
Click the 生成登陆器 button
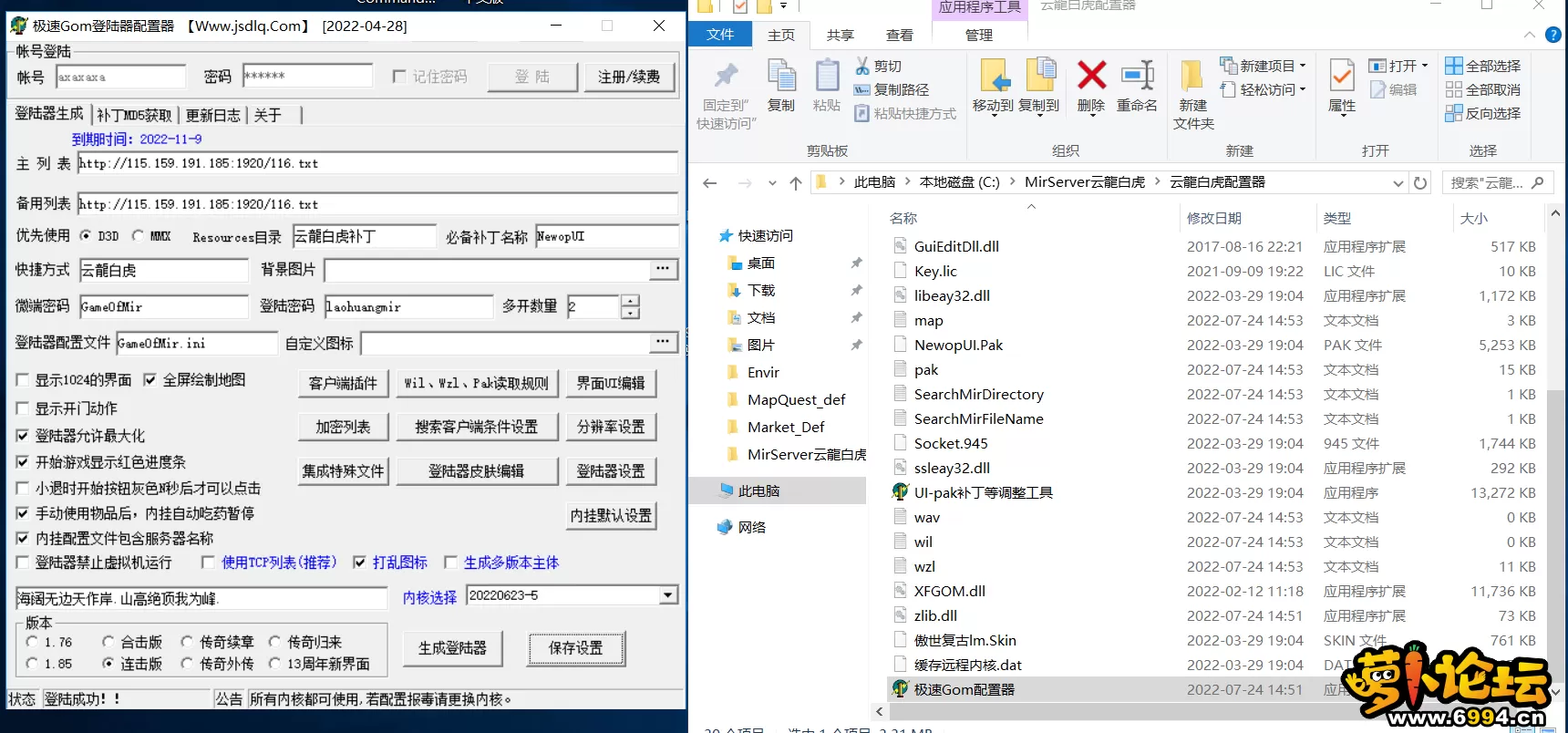pos(452,648)
